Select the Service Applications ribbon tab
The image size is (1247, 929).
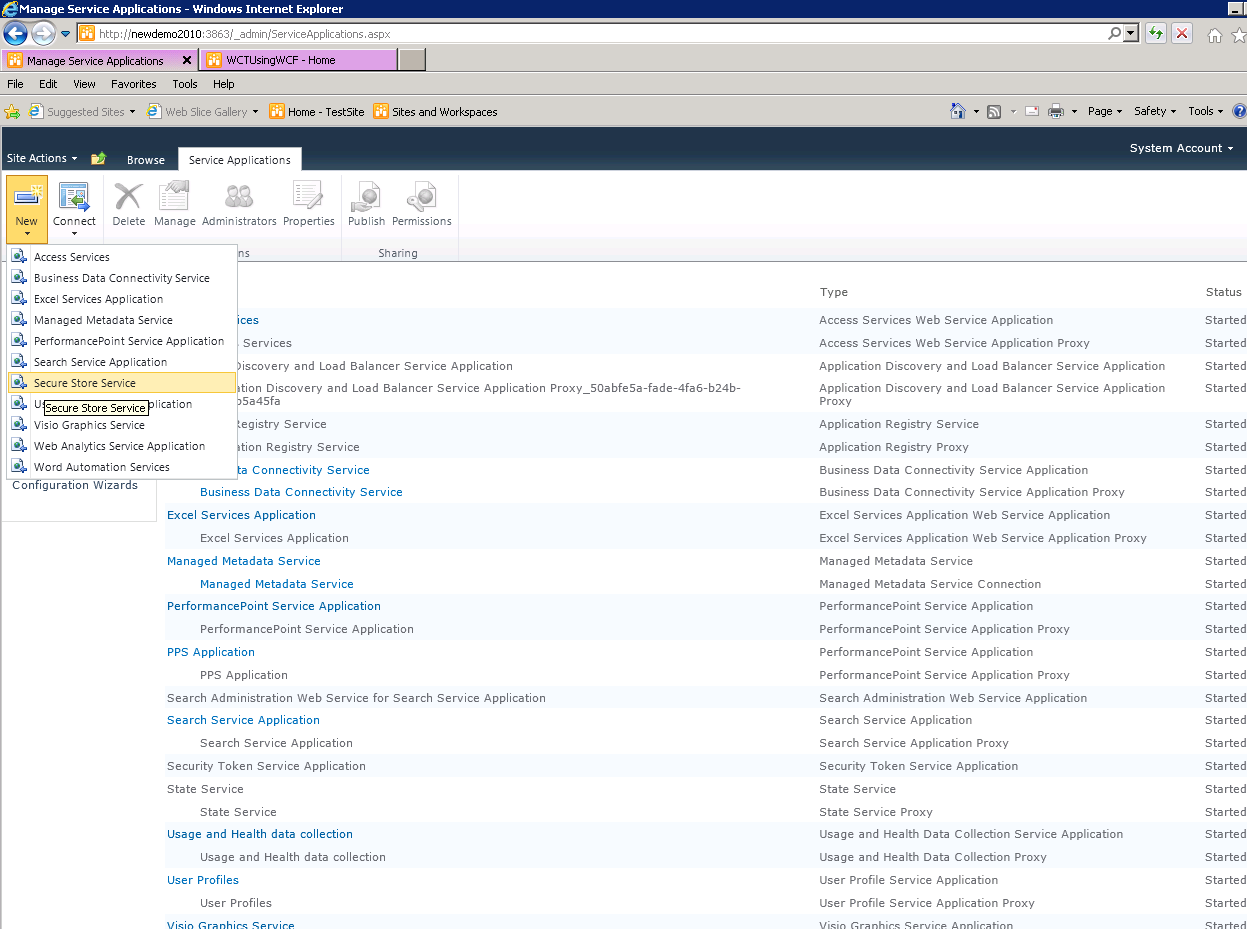239,160
